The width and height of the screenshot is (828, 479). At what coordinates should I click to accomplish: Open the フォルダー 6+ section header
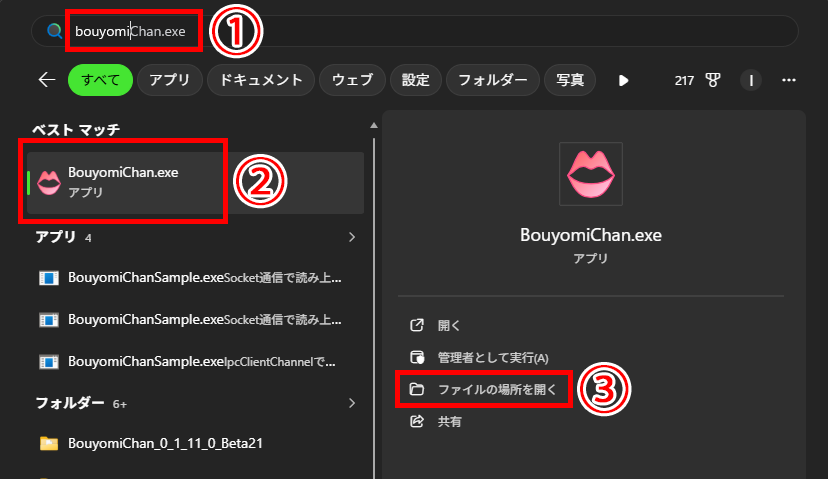point(81,403)
